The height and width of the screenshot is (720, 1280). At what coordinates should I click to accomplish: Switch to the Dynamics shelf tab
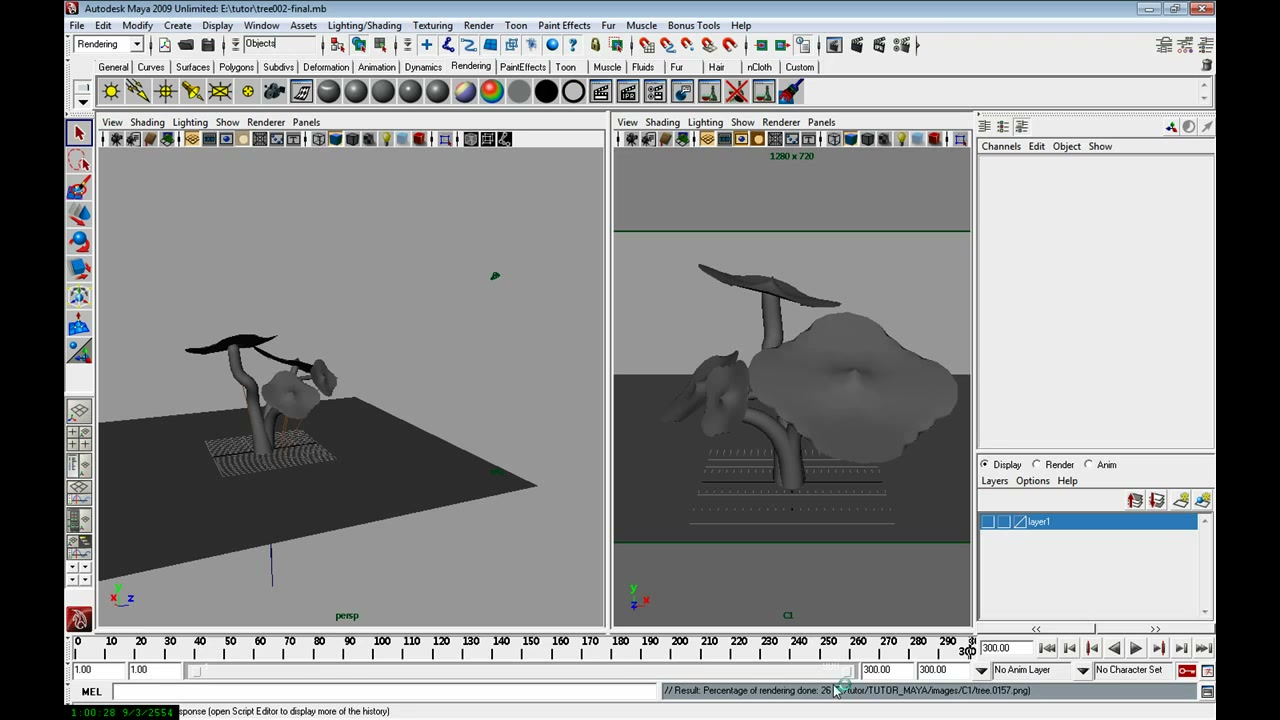[x=423, y=67]
